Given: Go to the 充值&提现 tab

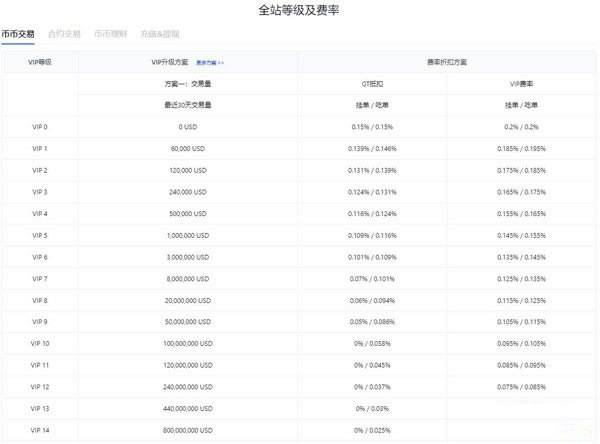Looking at the screenshot, I should pos(160,34).
